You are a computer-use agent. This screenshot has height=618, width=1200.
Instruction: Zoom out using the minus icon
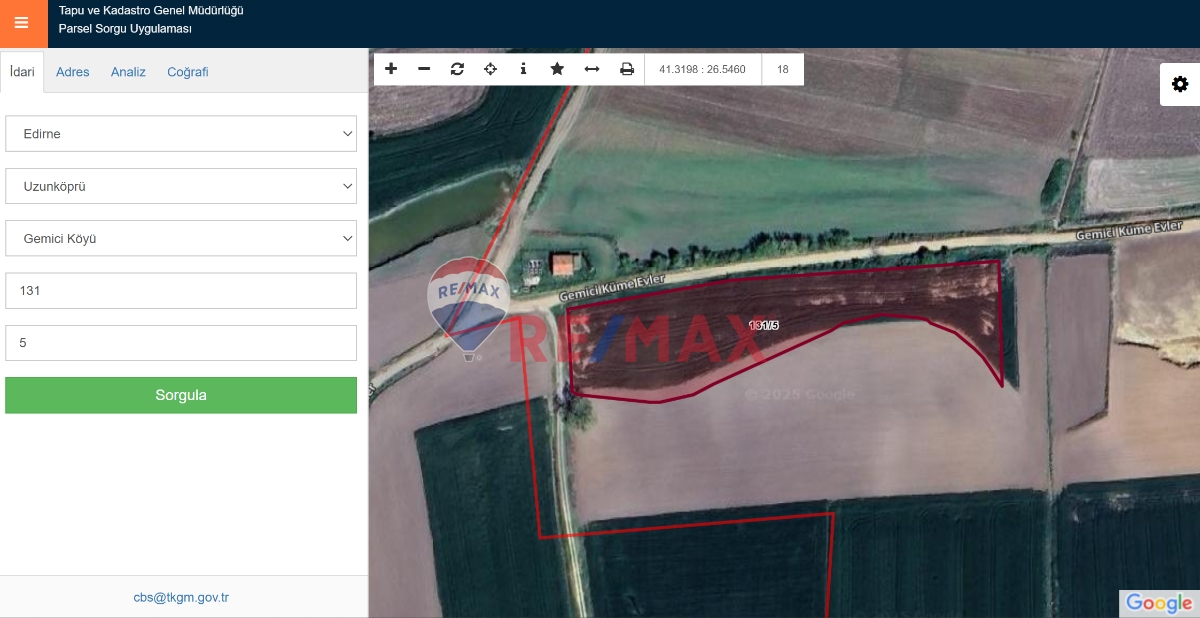click(424, 69)
